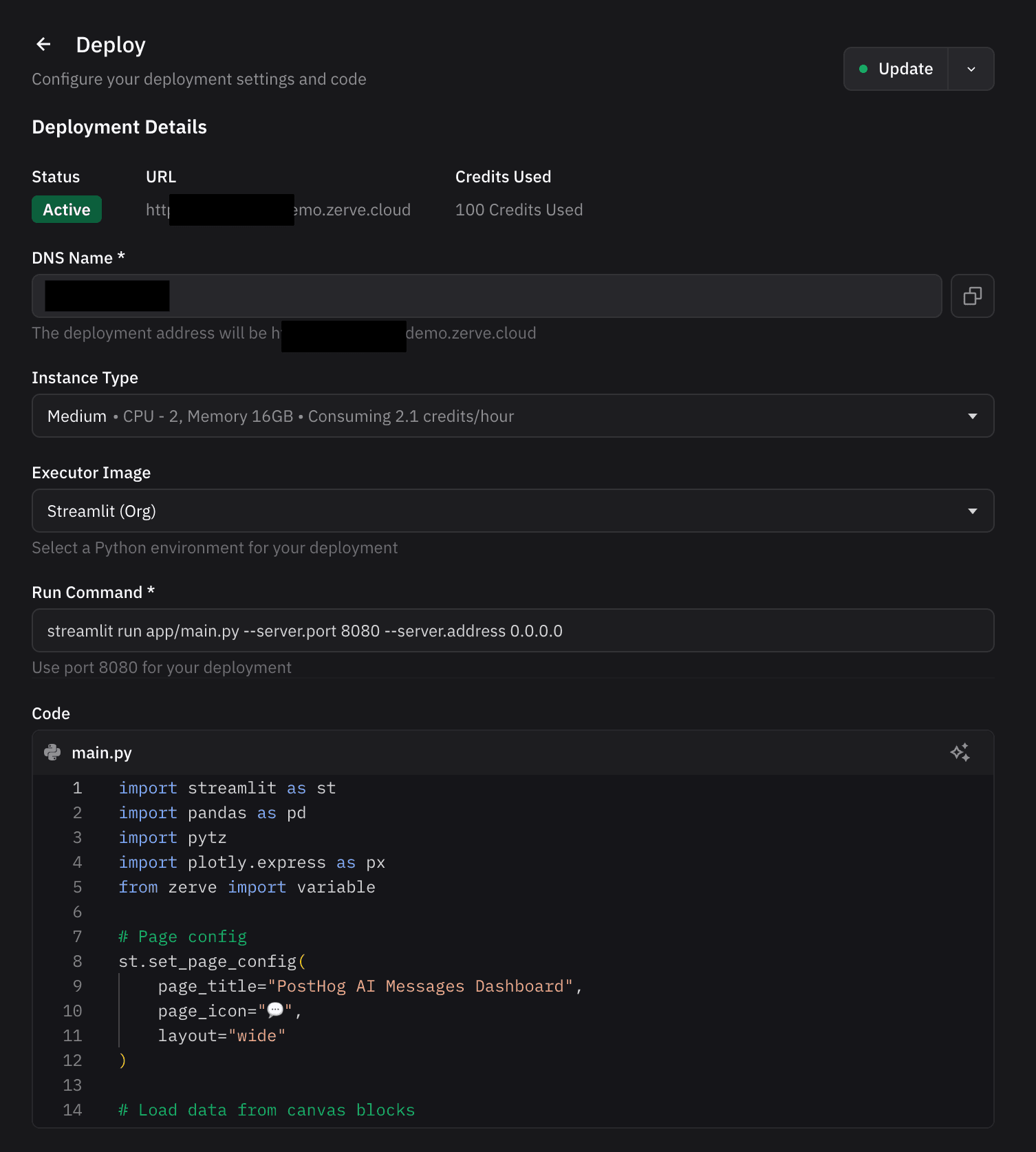The height and width of the screenshot is (1152, 1036).
Task: Click line "from zerve import variable"
Action: [247, 887]
